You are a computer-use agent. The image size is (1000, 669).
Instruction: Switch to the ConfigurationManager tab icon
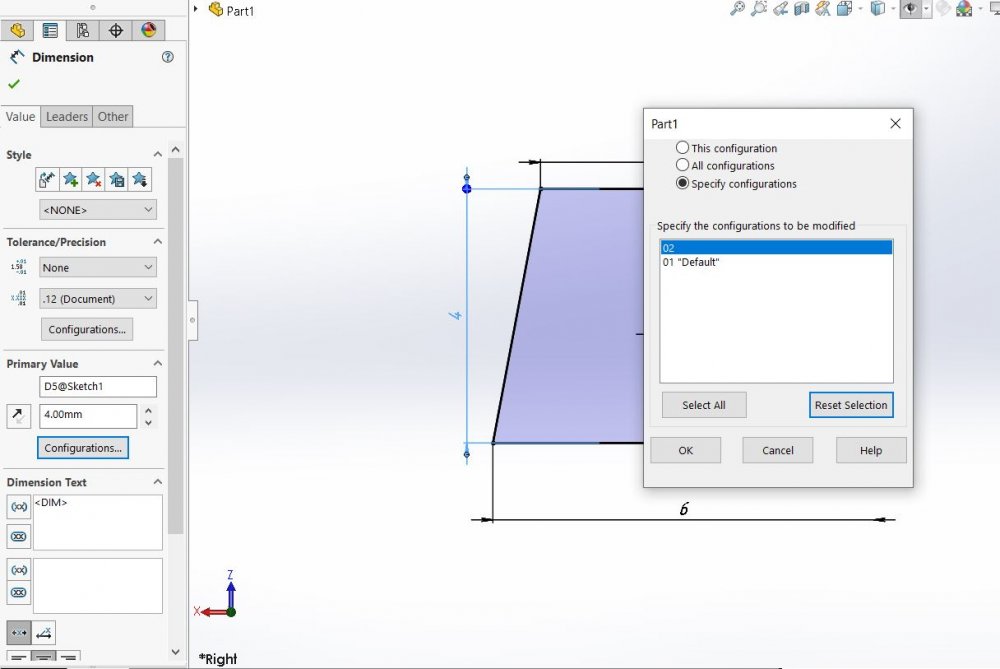(82, 30)
